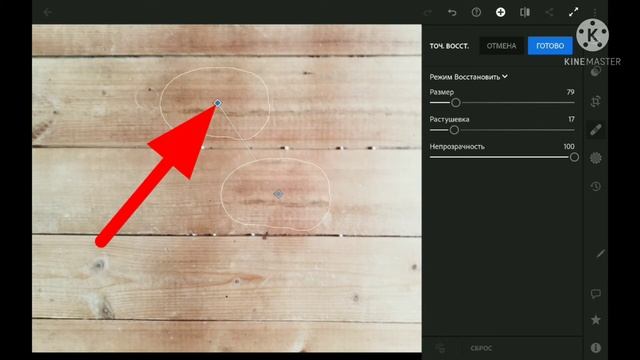Image resolution: width=640 pixels, height=360 pixels.
Task: Expand the Режим Восстановить dropdown
Action: click(468, 77)
